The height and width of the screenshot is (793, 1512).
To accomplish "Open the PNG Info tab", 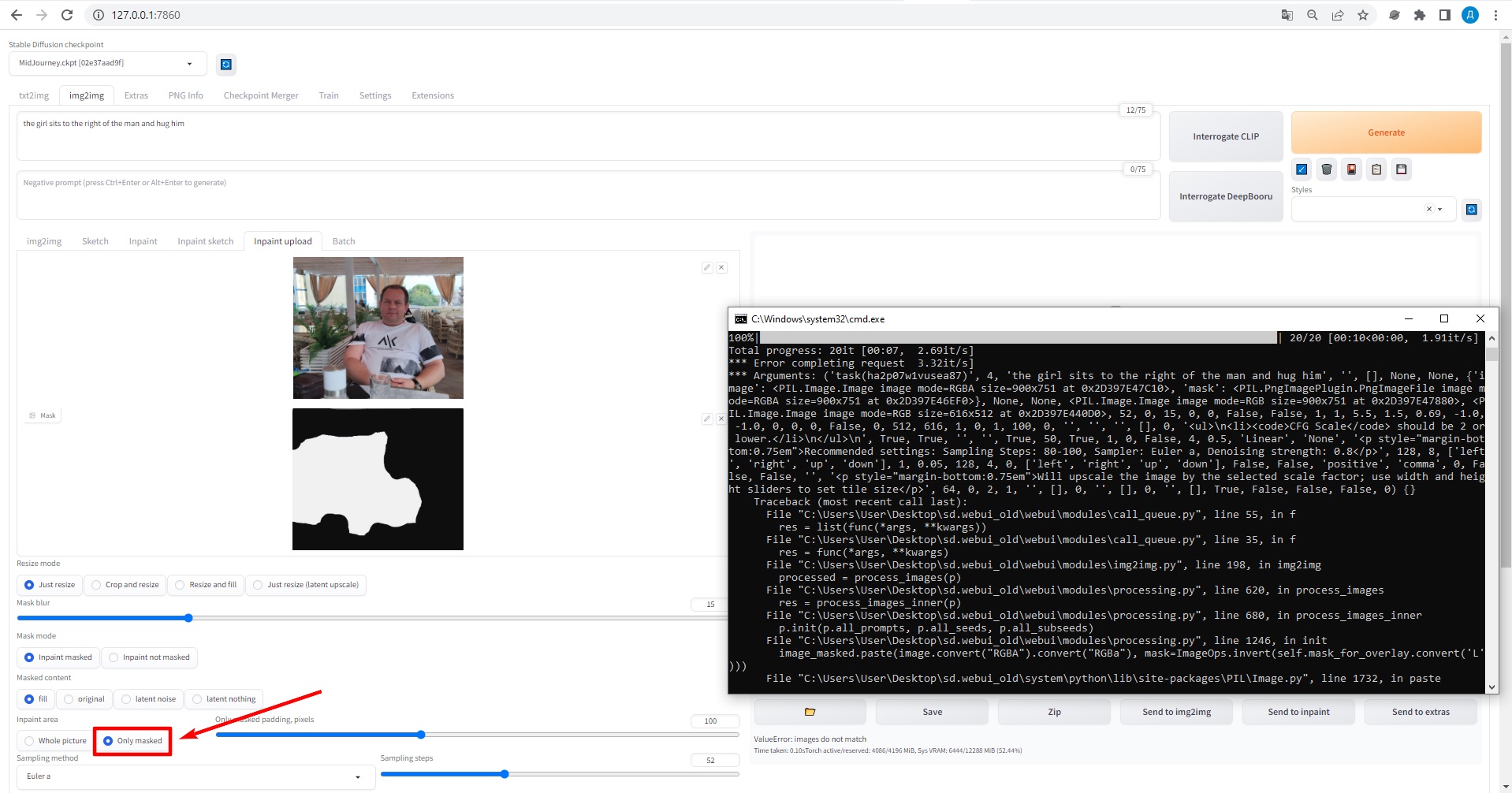I will 185,95.
